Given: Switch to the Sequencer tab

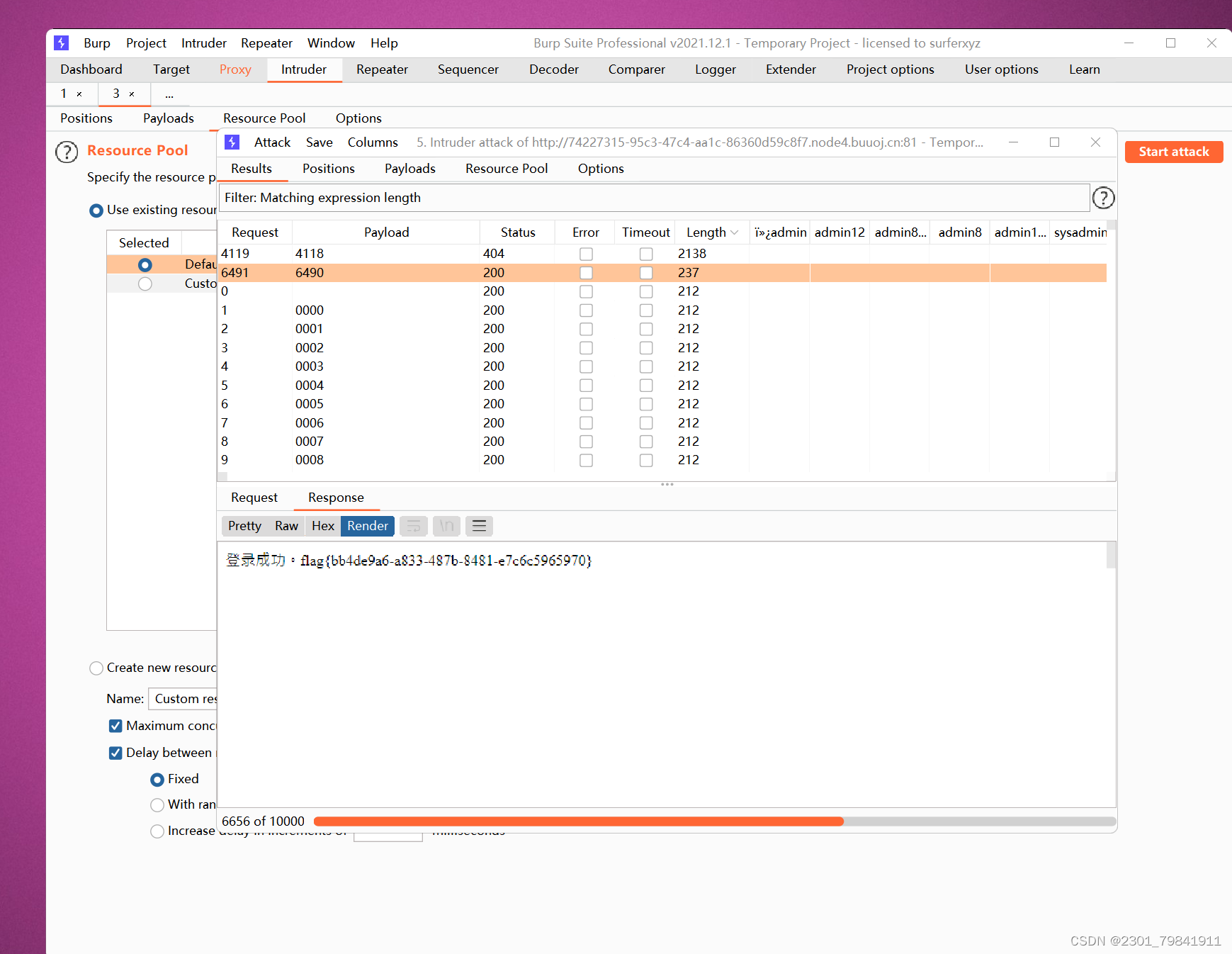Looking at the screenshot, I should point(468,69).
